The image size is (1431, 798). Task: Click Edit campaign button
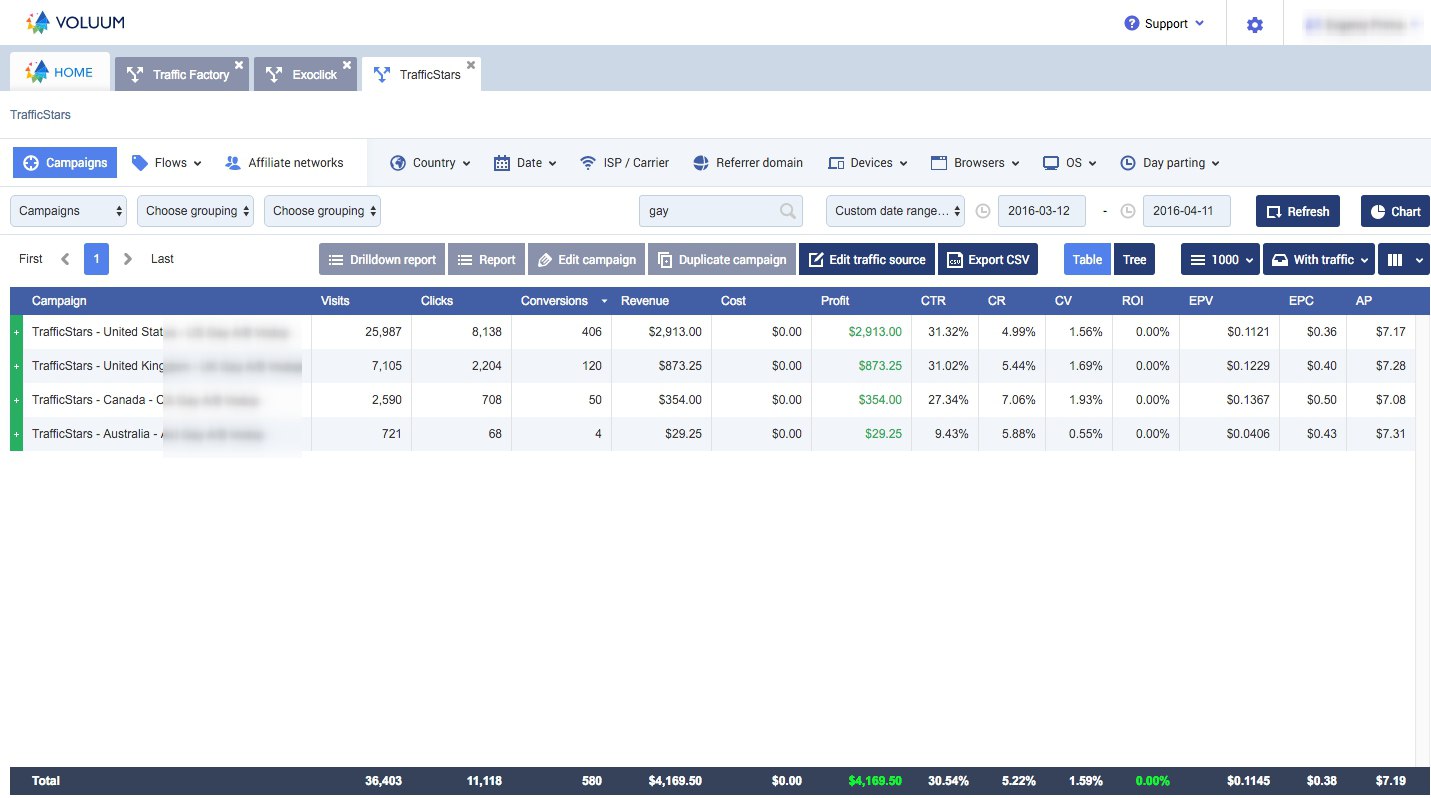[x=586, y=259]
